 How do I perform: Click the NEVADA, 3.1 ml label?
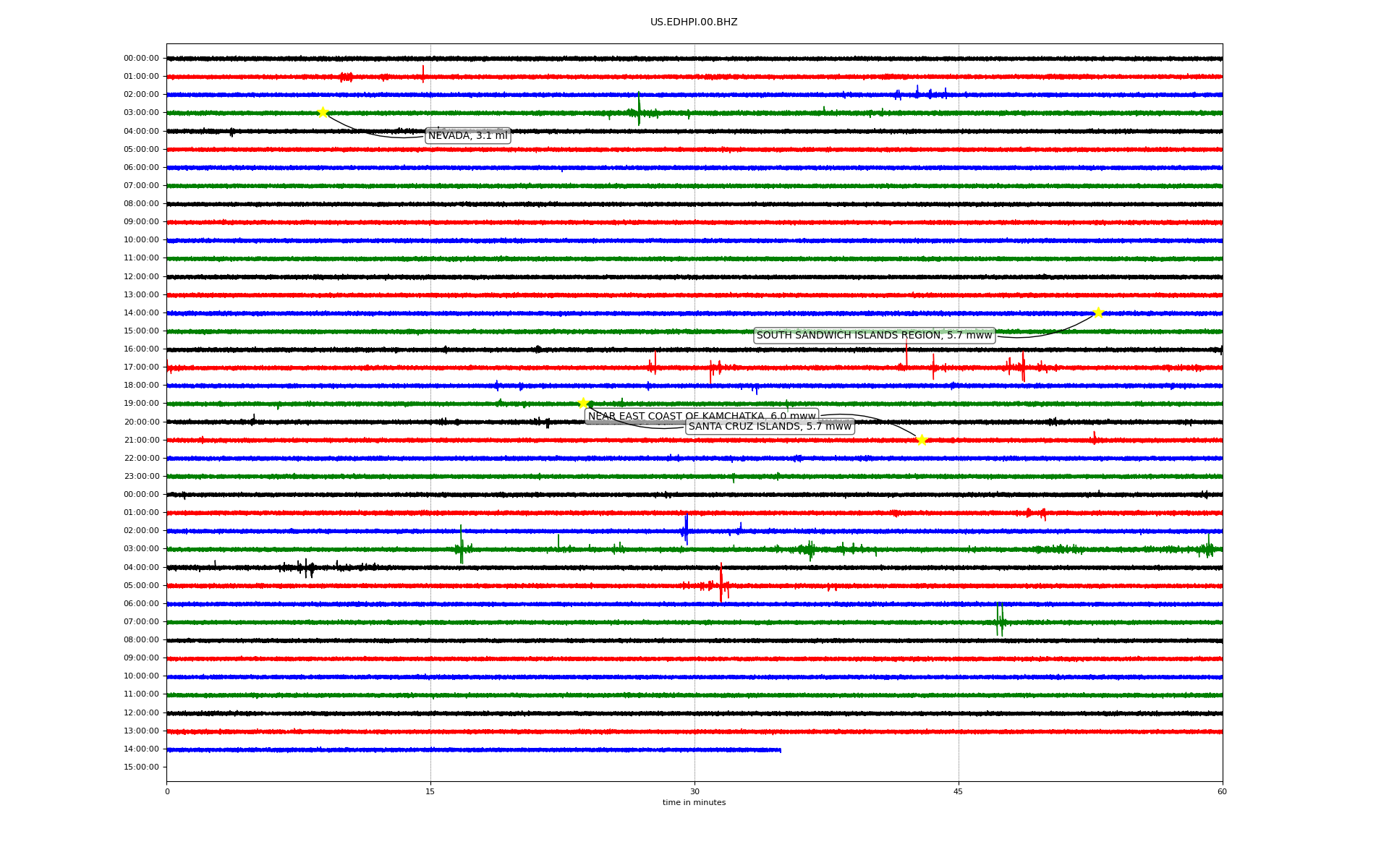467,136
